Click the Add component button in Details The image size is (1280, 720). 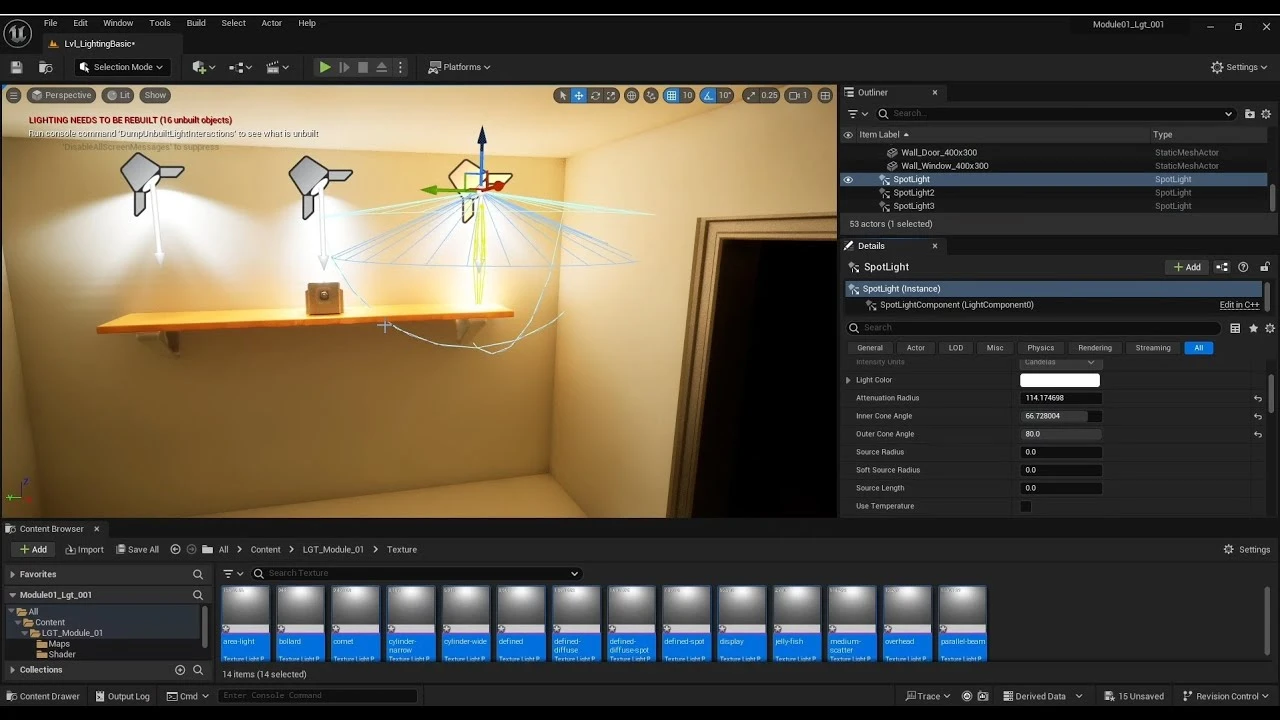coord(1187,267)
